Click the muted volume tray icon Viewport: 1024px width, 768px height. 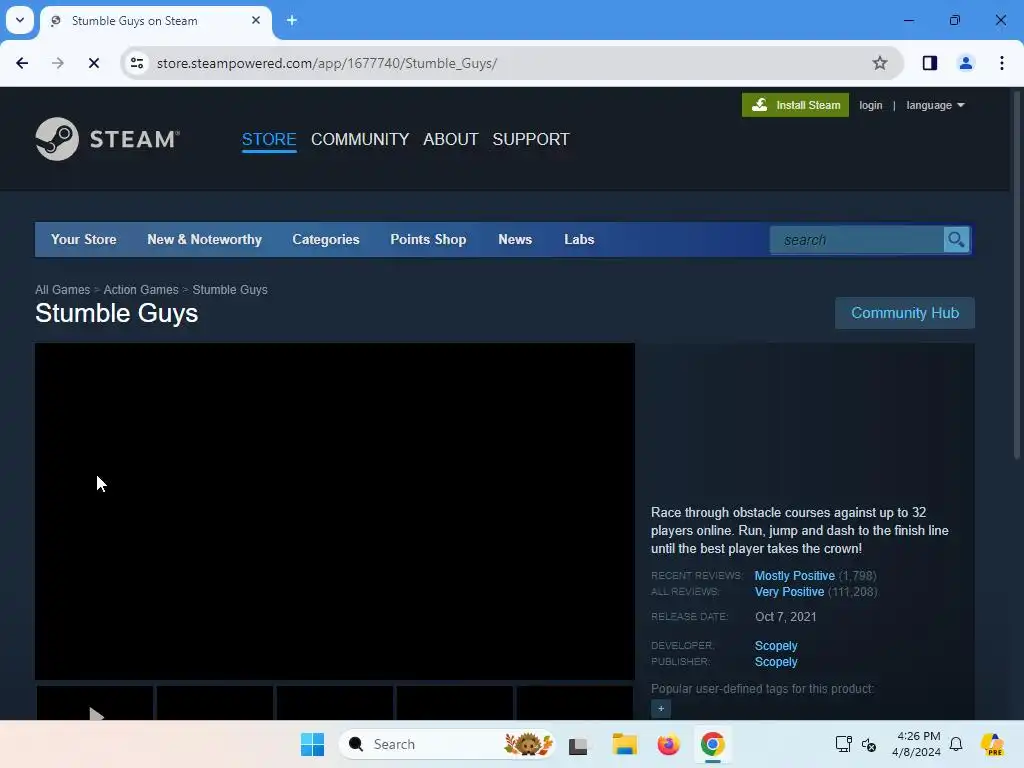[869, 744]
